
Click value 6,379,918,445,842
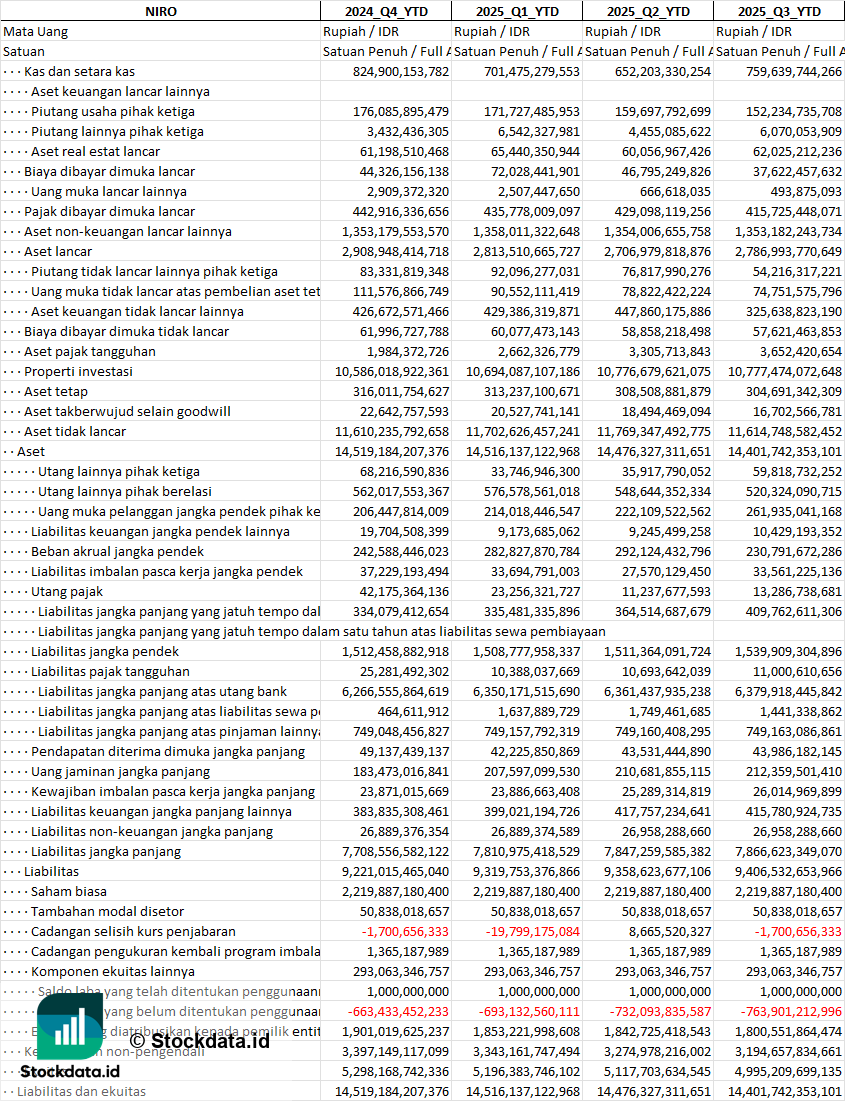click(x=789, y=692)
